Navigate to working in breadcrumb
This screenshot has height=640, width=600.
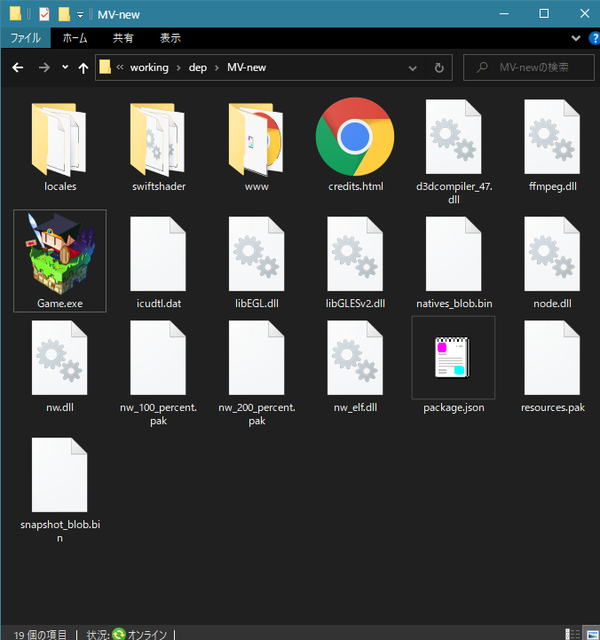[x=149, y=67]
